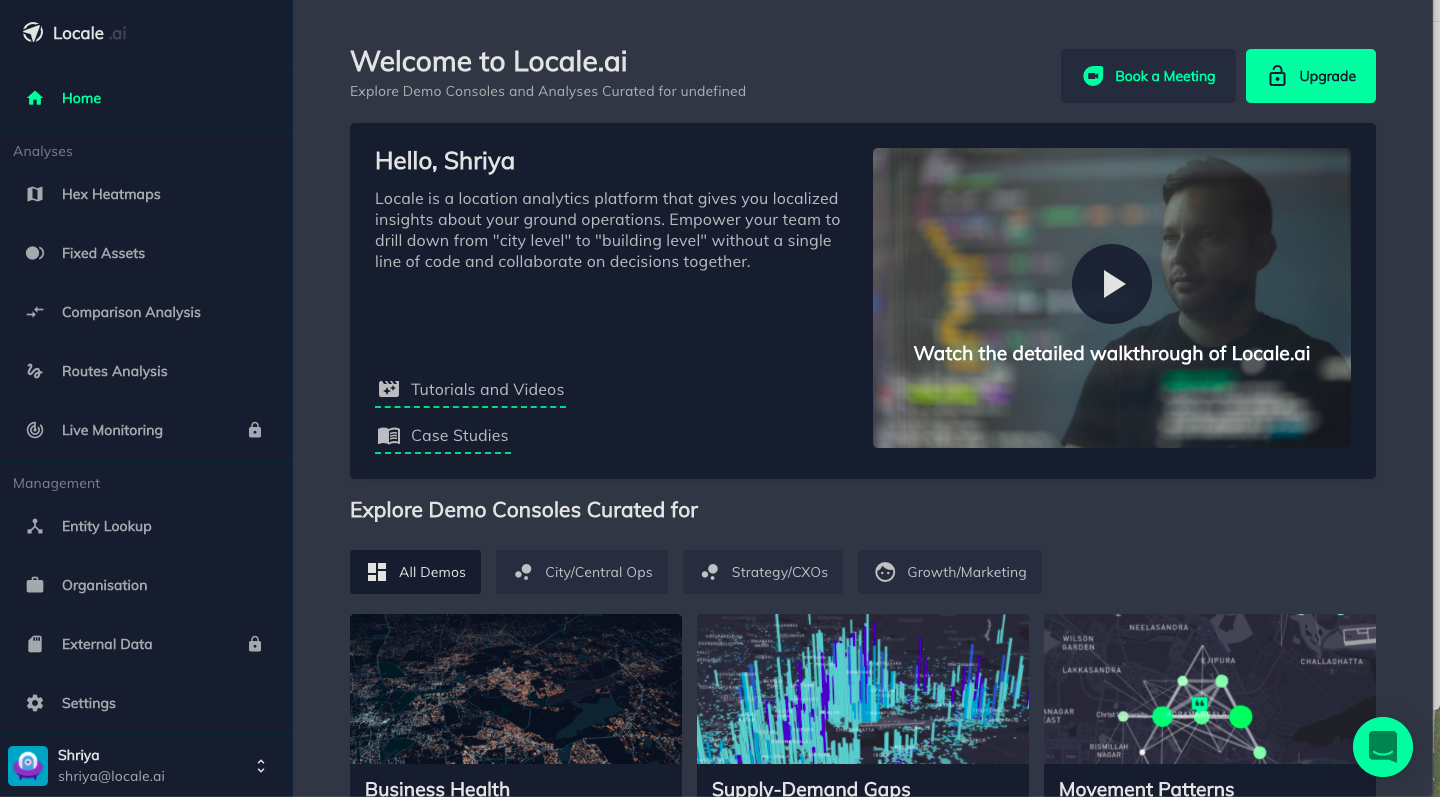Image resolution: width=1440 pixels, height=797 pixels.
Task: Open Settings page
Action: coord(146,703)
